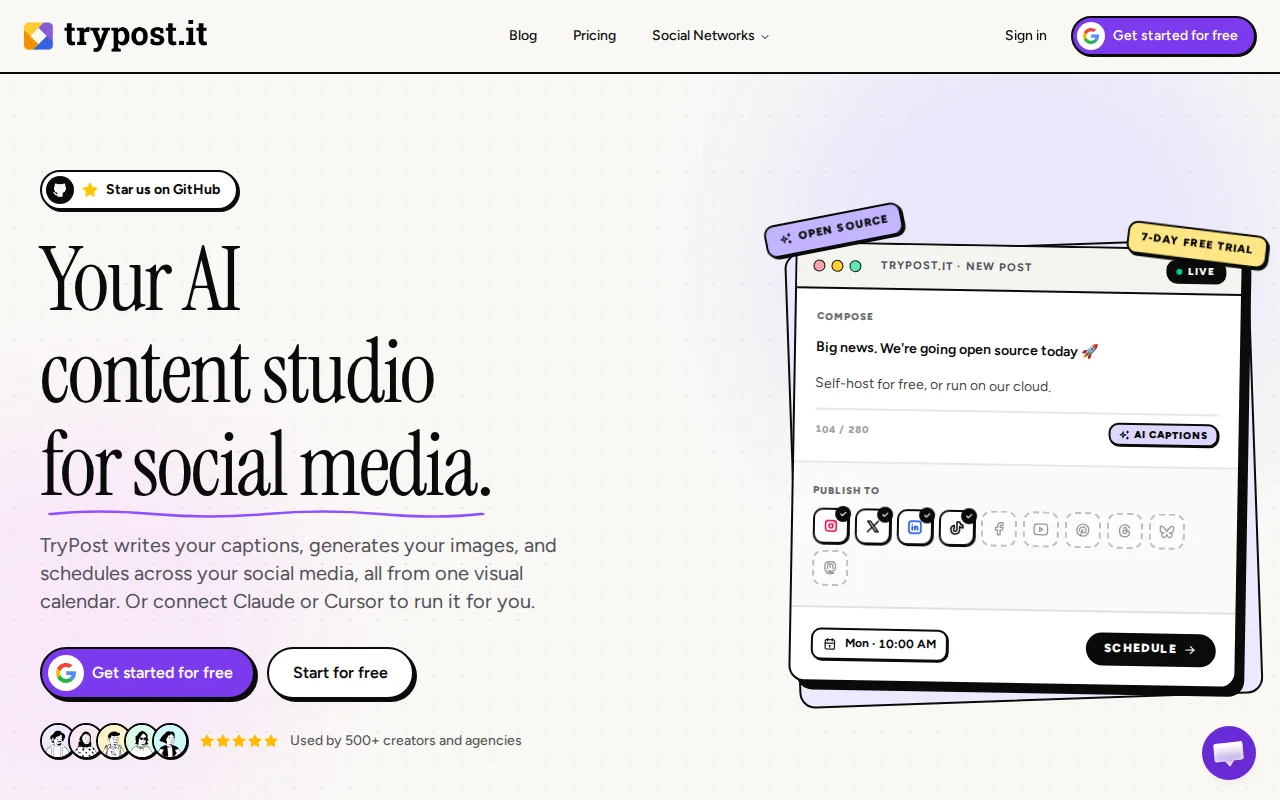Open the chat widget bubble
1280x800 pixels.
tap(1228, 753)
